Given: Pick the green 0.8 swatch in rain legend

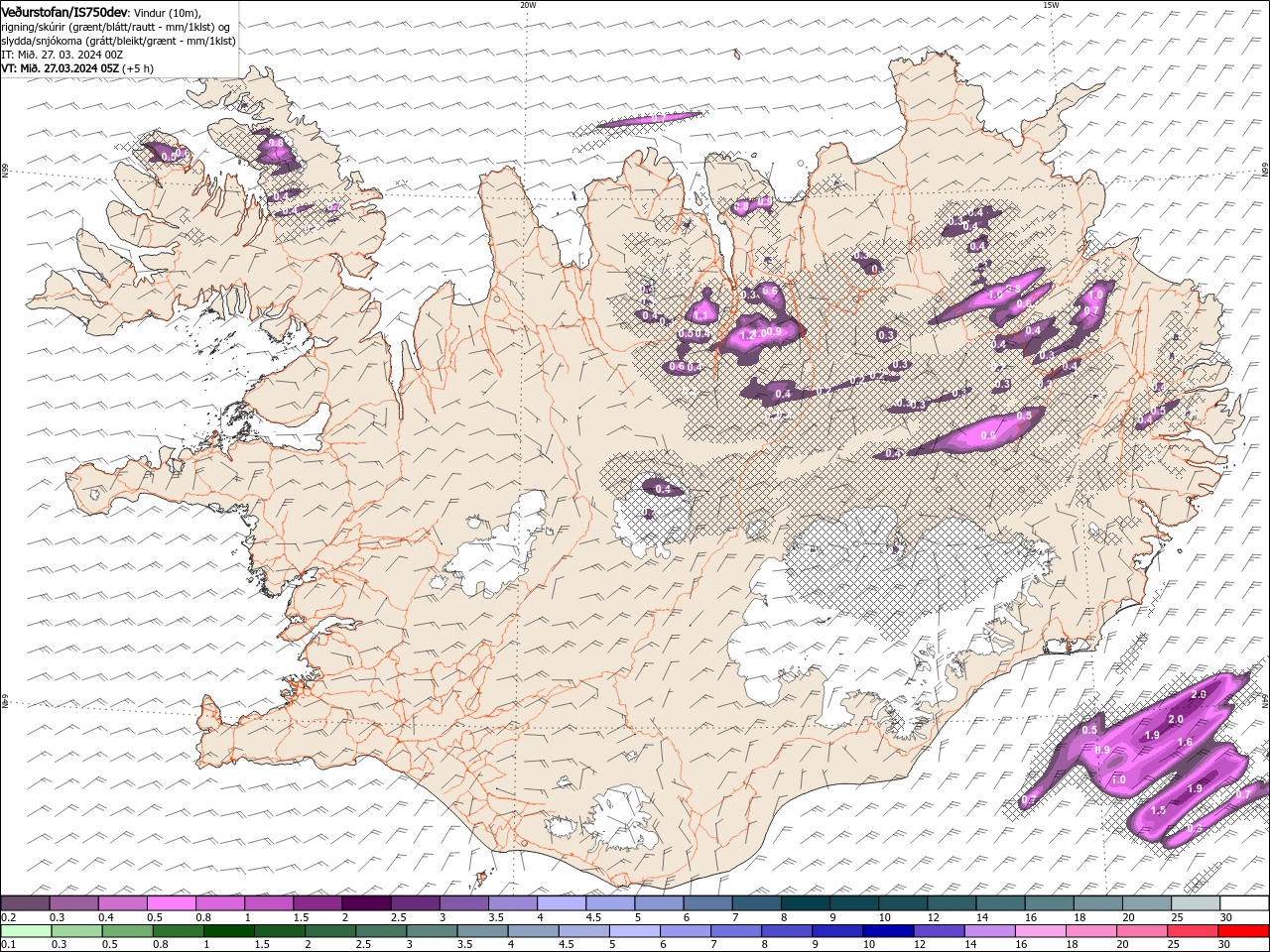Looking at the screenshot, I should click(179, 931).
